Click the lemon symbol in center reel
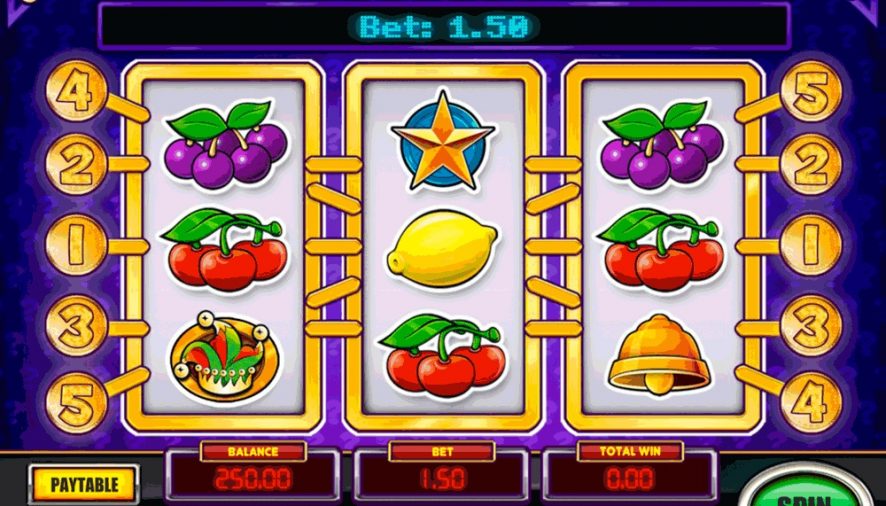The height and width of the screenshot is (506, 886). pos(442,248)
